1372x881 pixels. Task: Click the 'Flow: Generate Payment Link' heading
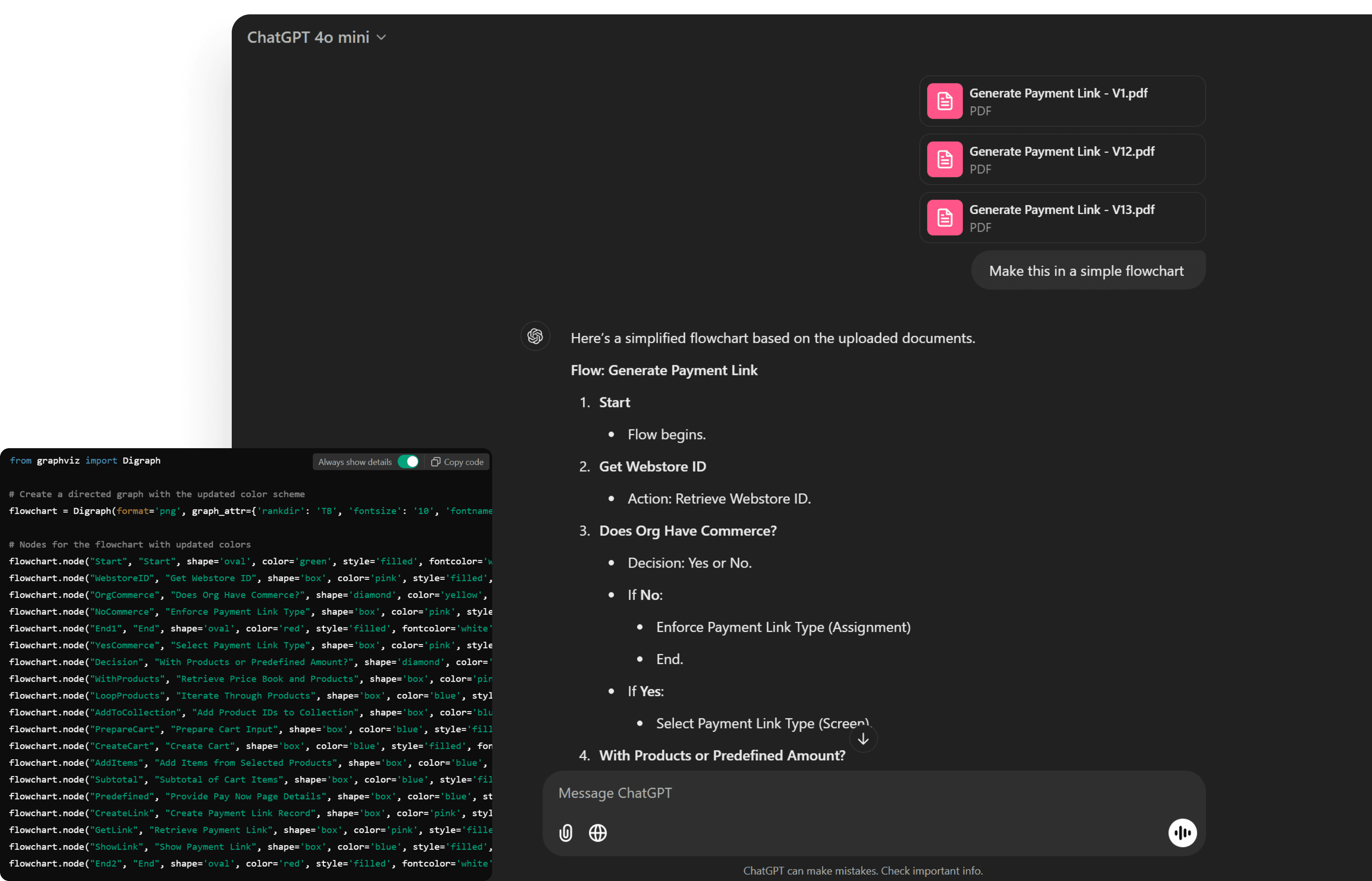tap(664, 370)
